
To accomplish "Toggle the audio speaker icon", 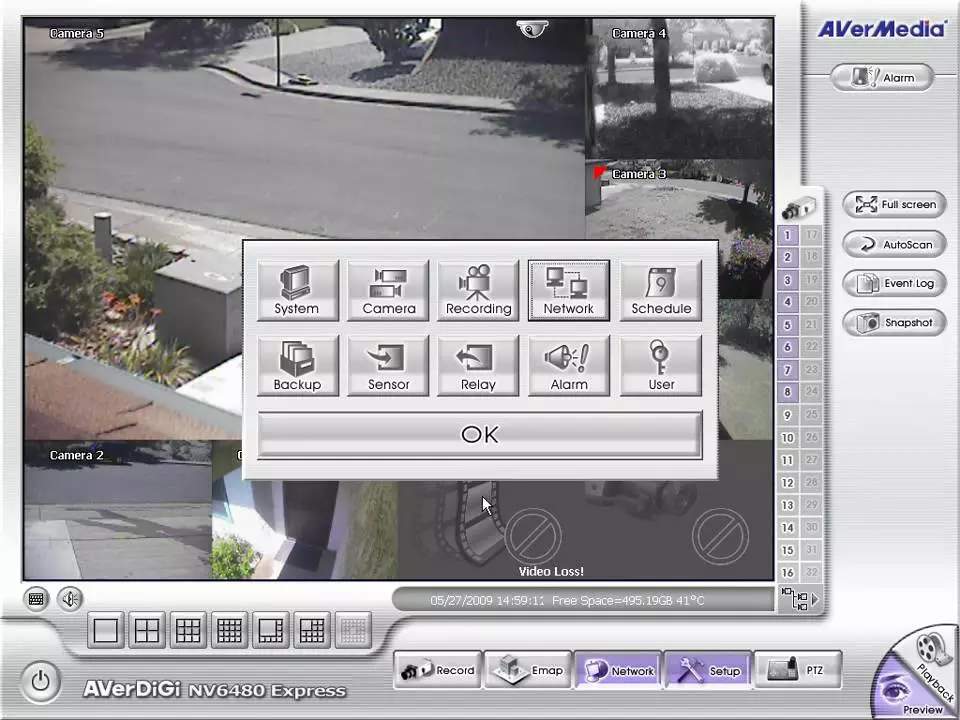I will pyautogui.click(x=69, y=599).
